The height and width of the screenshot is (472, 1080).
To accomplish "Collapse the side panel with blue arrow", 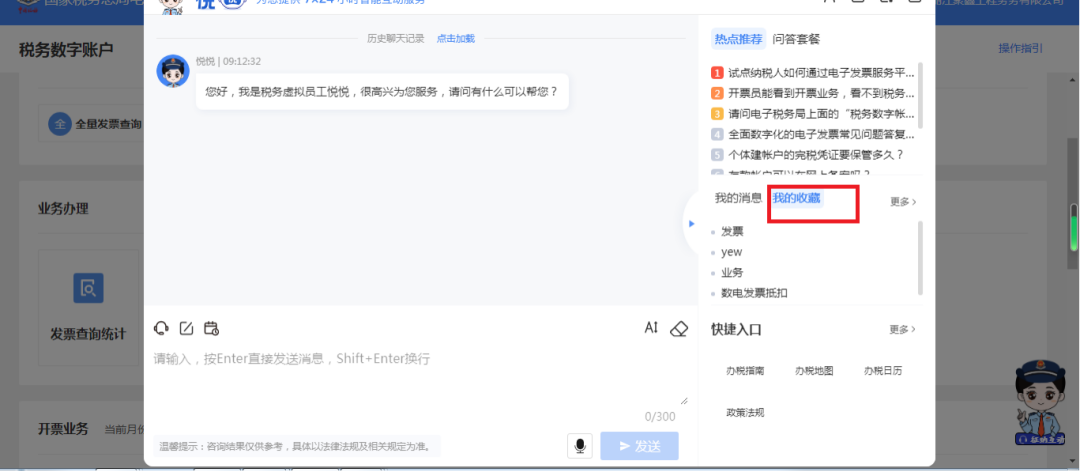I will click(692, 223).
